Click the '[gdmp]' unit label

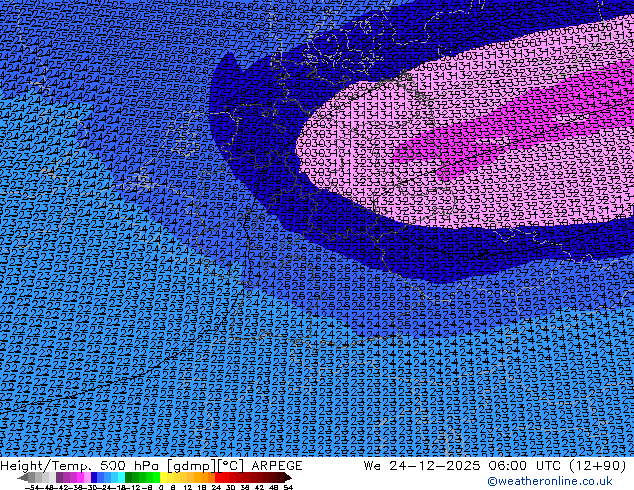coord(191,466)
